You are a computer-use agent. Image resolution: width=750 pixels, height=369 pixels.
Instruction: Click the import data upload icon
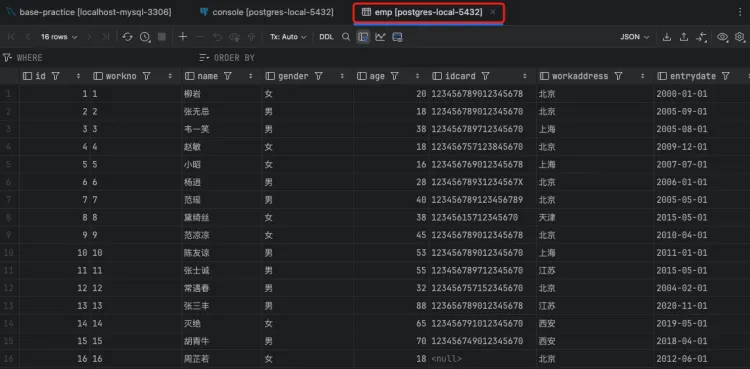click(684, 37)
